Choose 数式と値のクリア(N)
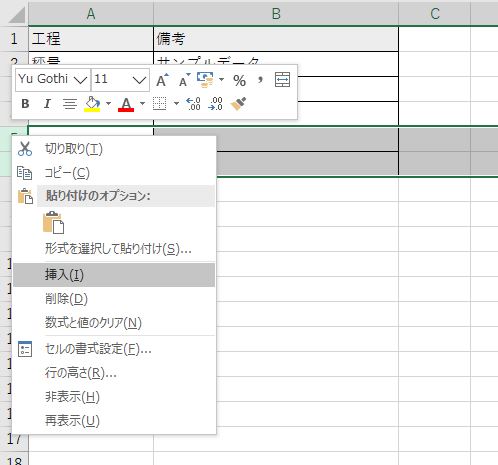The height and width of the screenshot is (465, 498). [x=114, y=323]
